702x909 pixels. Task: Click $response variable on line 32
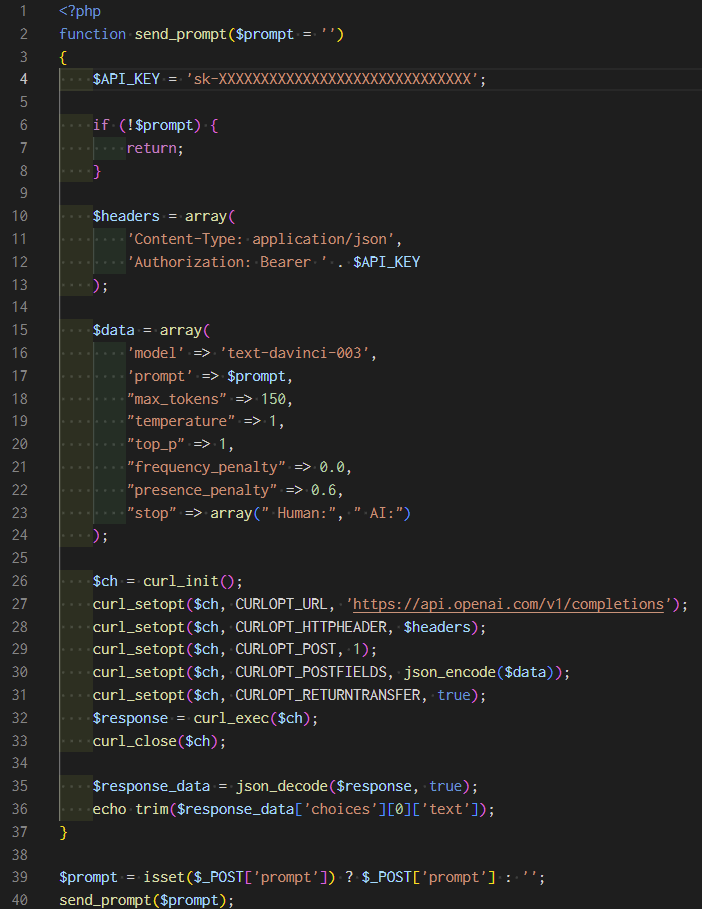pos(130,718)
